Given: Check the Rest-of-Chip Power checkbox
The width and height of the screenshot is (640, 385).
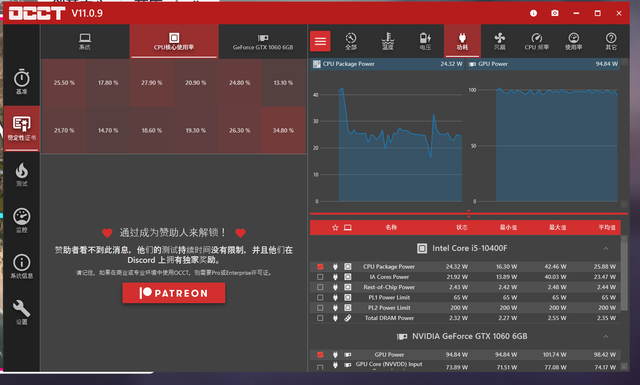Looking at the screenshot, I should (320, 287).
